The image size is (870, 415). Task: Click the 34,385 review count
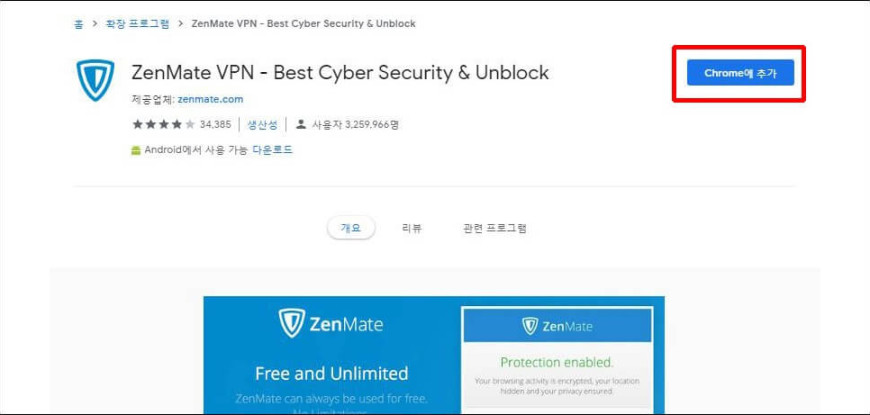215,124
